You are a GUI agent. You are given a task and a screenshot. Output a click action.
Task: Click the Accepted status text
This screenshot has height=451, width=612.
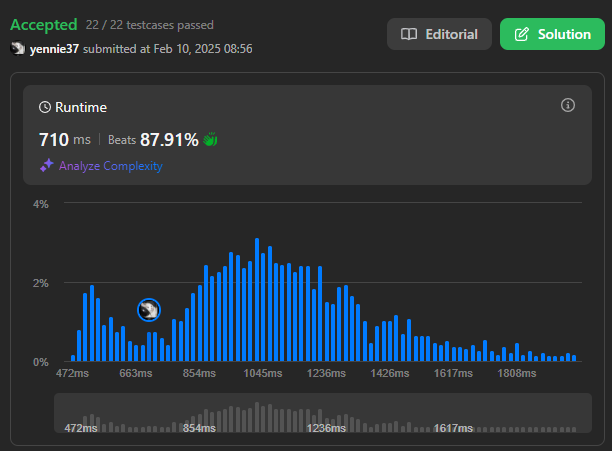tap(44, 25)
